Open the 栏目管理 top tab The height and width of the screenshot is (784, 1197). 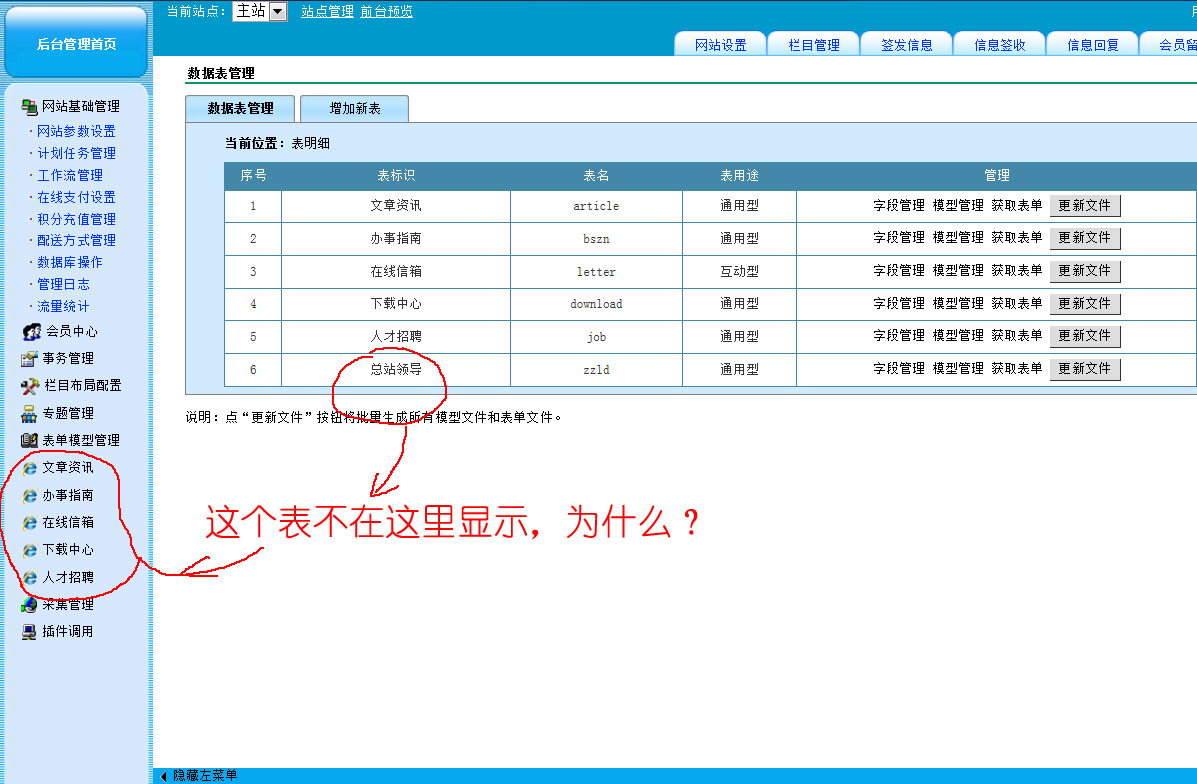coord(814,45)
